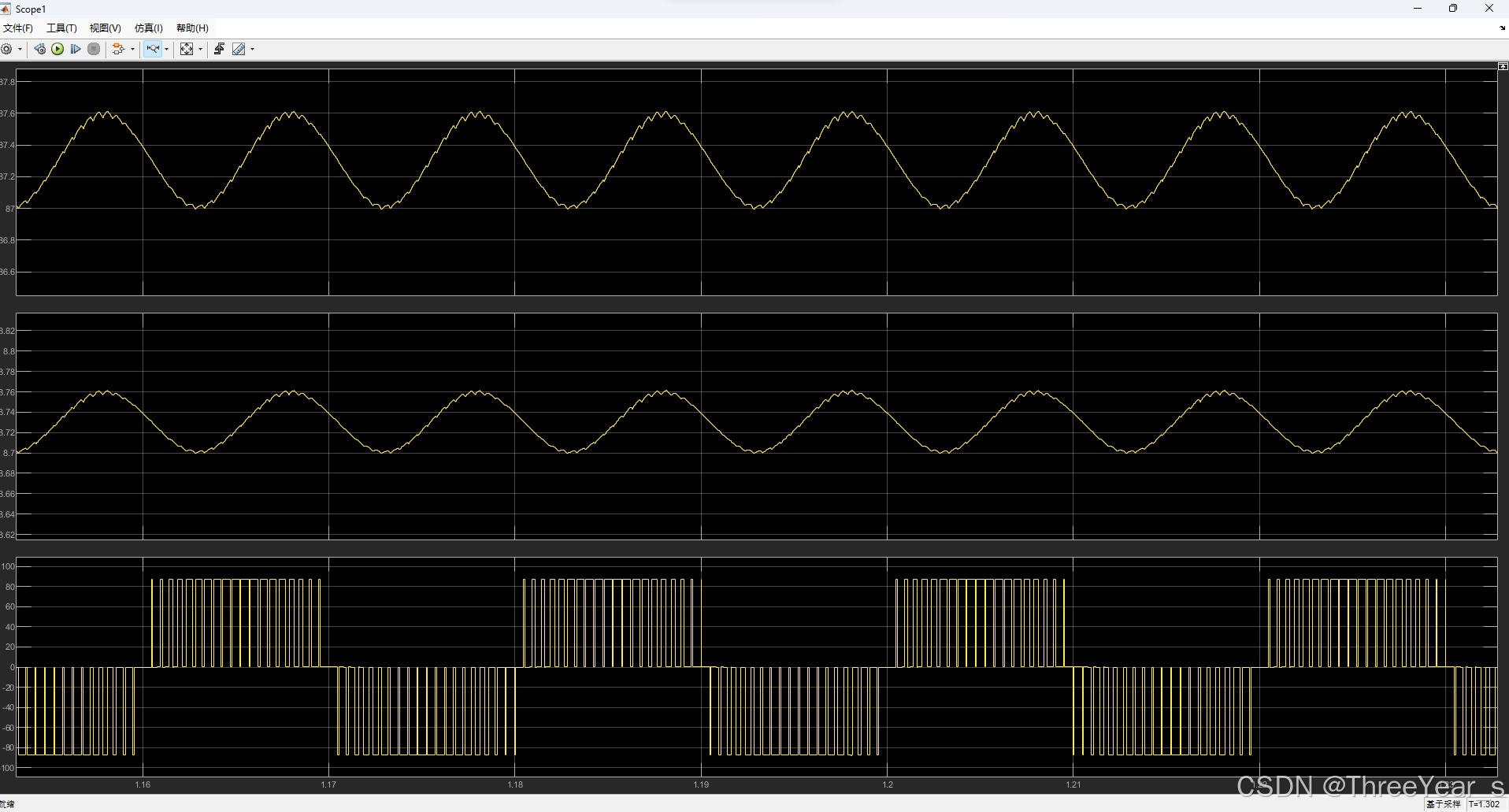1509x812 pixels.
Task: Step the simulation forward
Action: click(x=76, y=49)
